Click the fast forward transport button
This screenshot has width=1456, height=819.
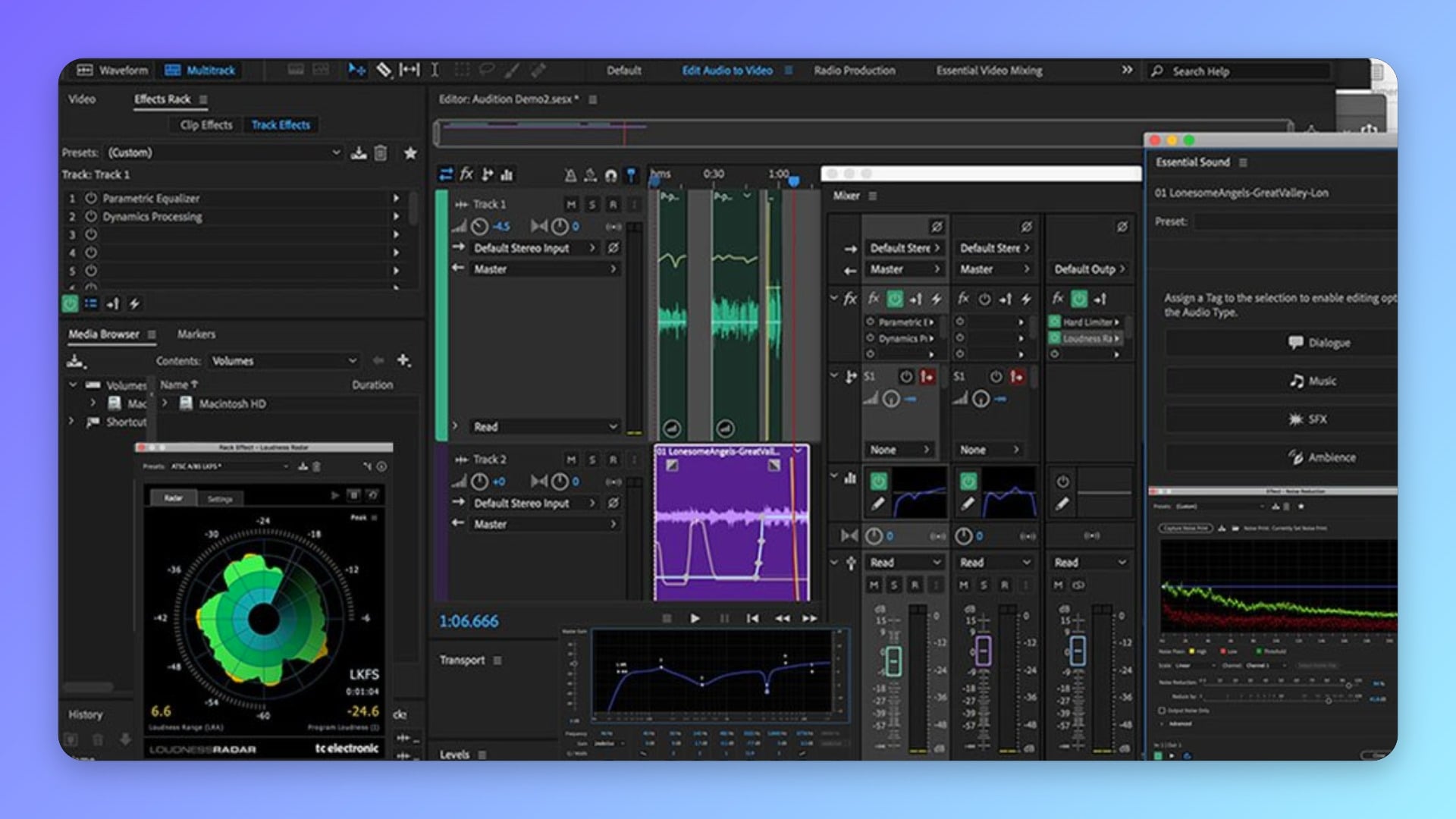coord(810,619)
